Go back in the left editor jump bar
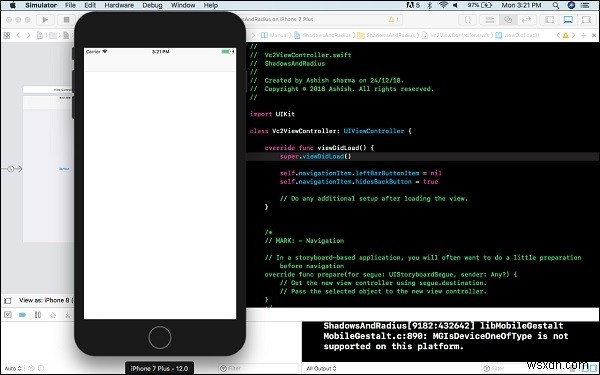The image size is (600, 375). (18, 35)
